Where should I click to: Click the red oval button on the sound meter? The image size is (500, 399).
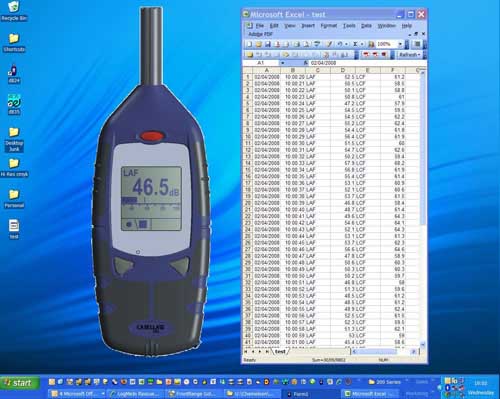152,136
